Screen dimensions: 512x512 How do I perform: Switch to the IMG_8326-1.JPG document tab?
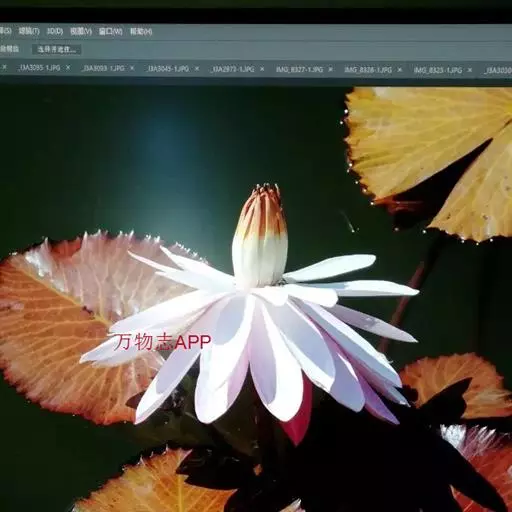click(368, 70)
